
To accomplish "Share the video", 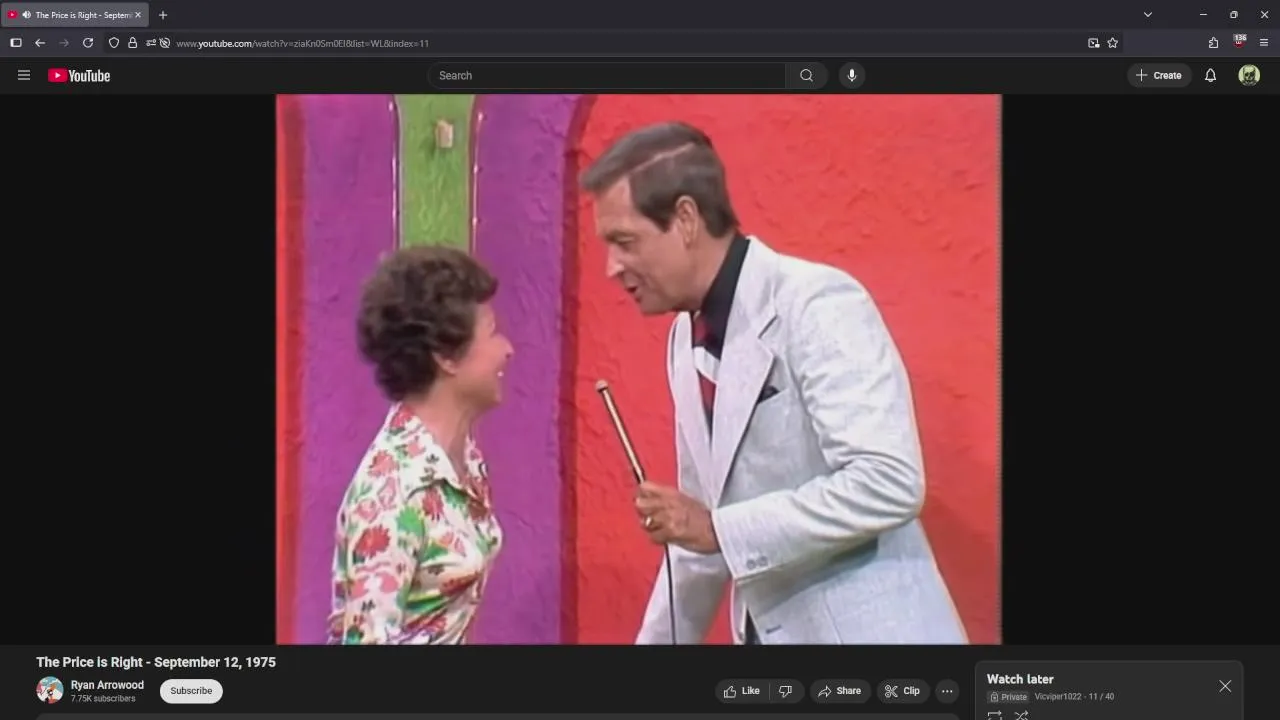I will click(x=839, y=691).
